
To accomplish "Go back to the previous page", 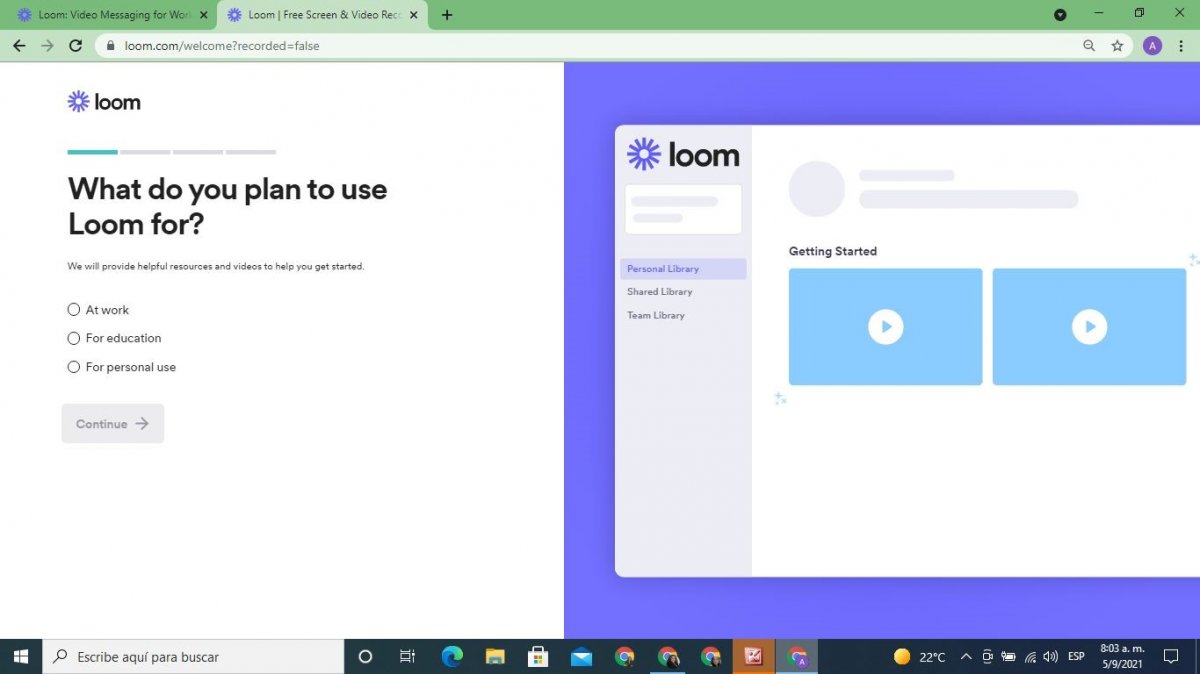I will (x=19, y=46).
